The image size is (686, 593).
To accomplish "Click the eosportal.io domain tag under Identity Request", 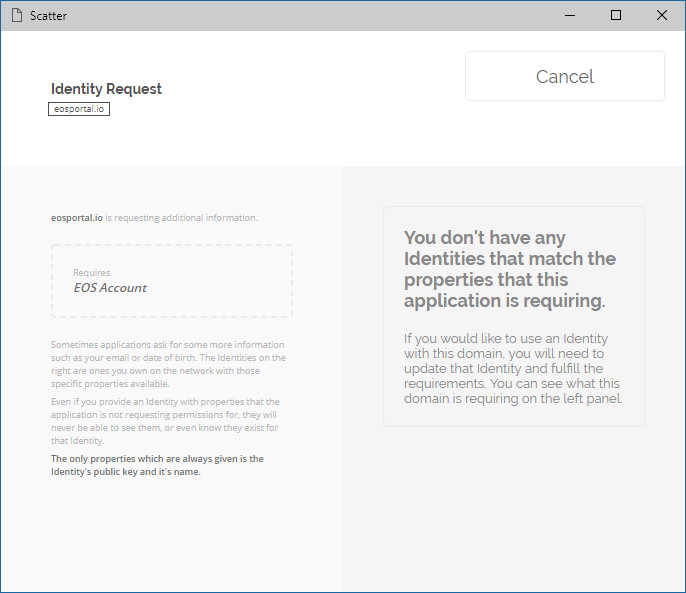I will click(x=79, y=109).
